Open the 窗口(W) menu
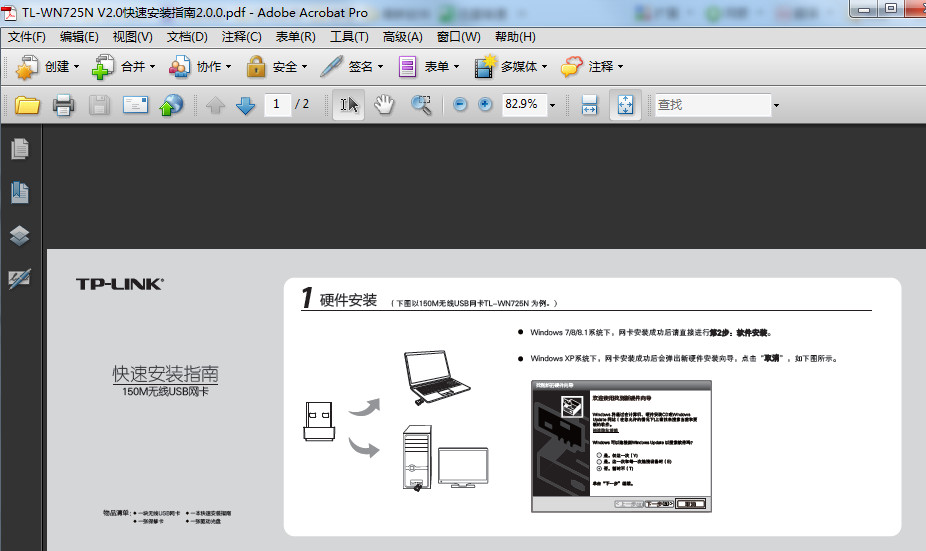Image resolution: width=926 pixels, height=551 pixels. click(458, 37)
